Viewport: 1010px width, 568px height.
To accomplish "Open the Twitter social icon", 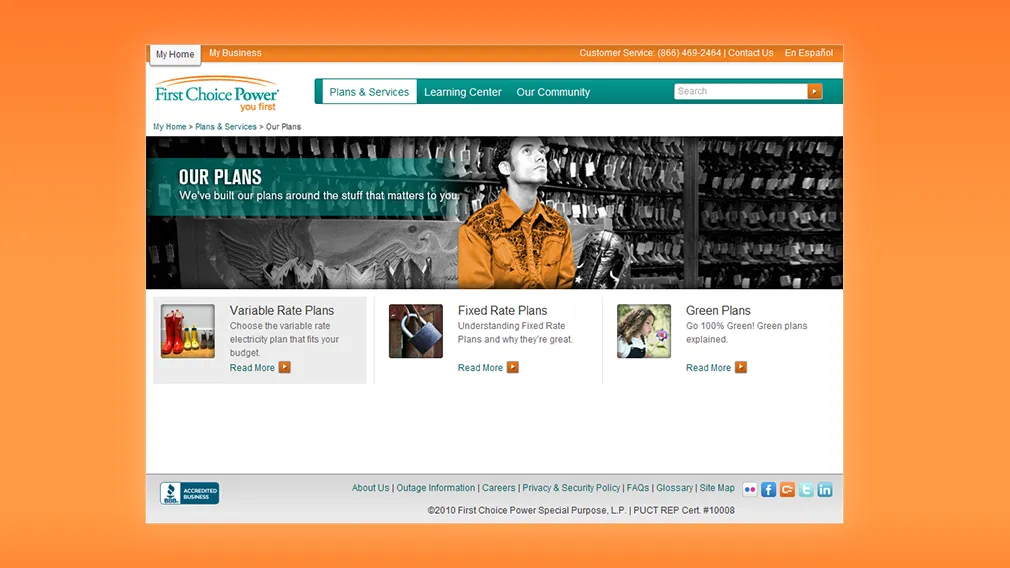I will click(806, 489).
